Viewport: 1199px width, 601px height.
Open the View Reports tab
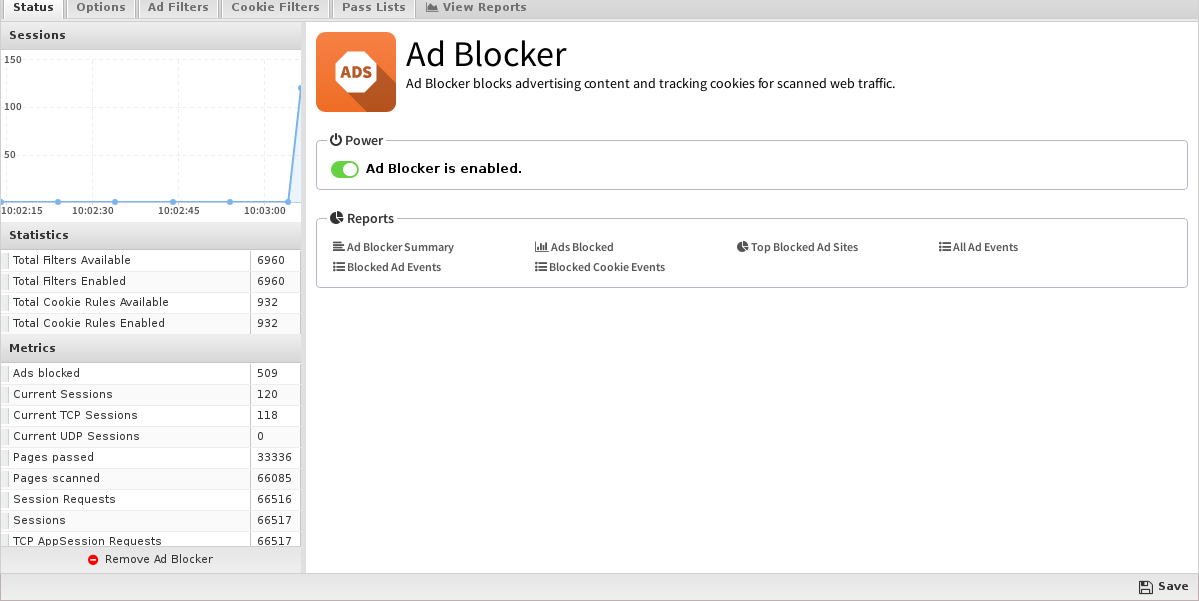coord(476,8)
